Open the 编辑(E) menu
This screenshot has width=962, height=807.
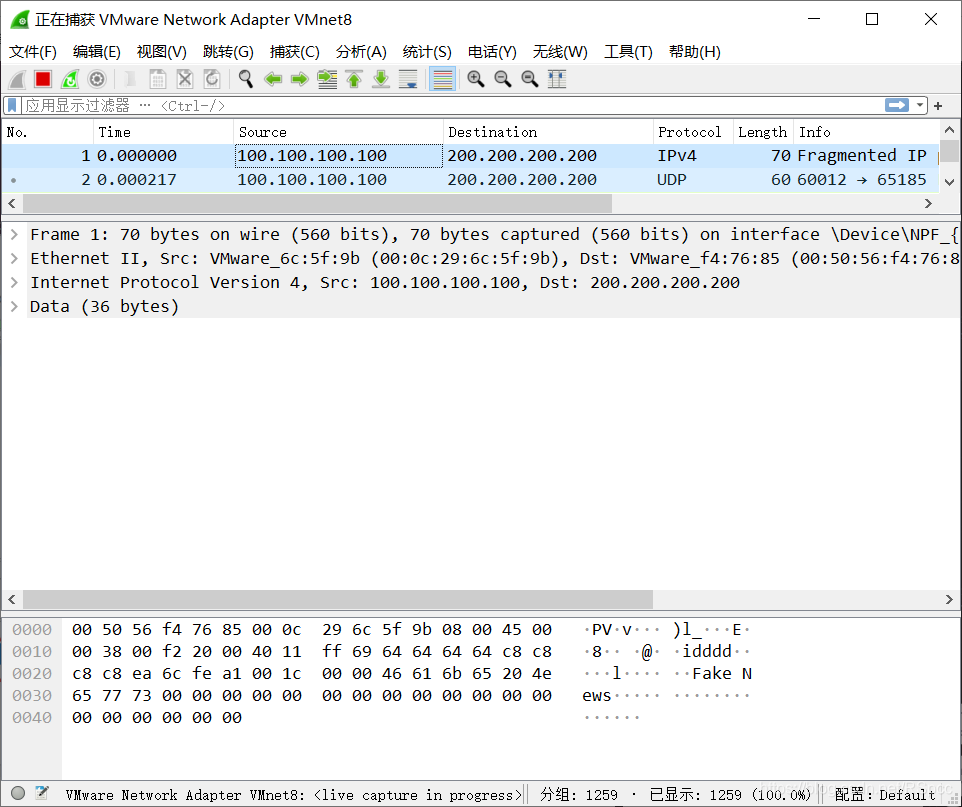[x=96, y=52]
